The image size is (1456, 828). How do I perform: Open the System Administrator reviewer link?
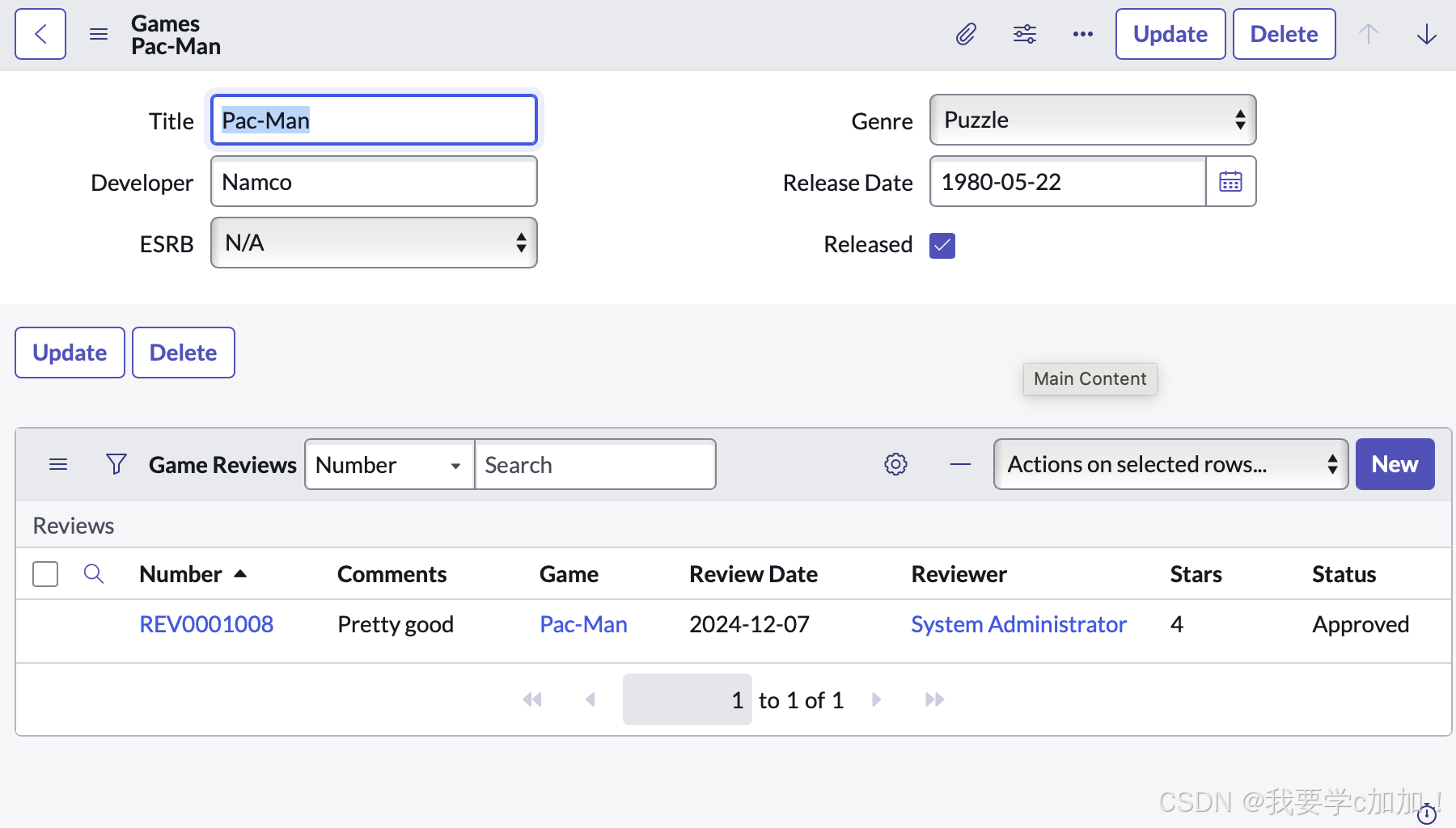(1018, 624)
